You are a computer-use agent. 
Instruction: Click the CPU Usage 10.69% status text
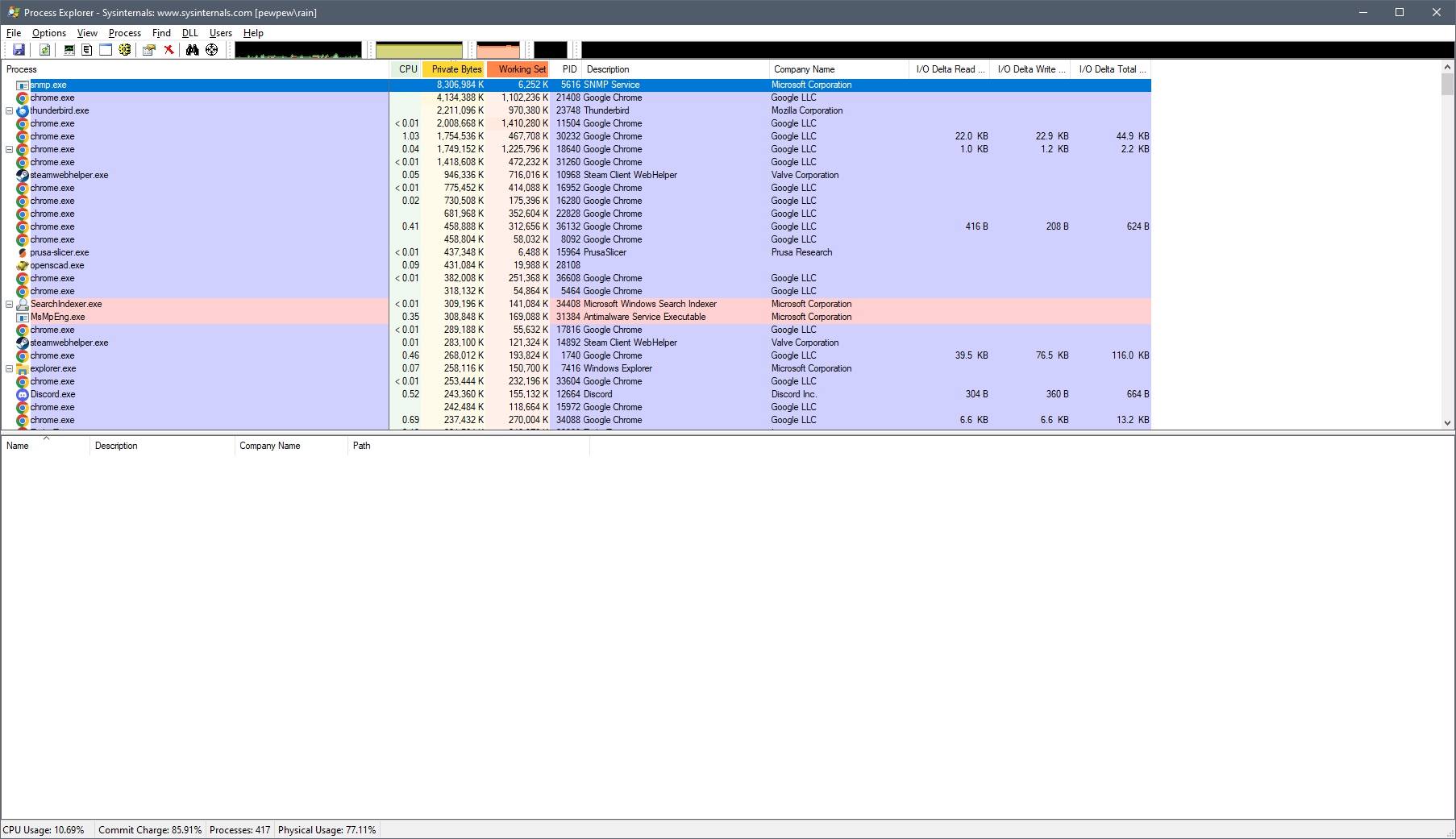pos(44,830)
